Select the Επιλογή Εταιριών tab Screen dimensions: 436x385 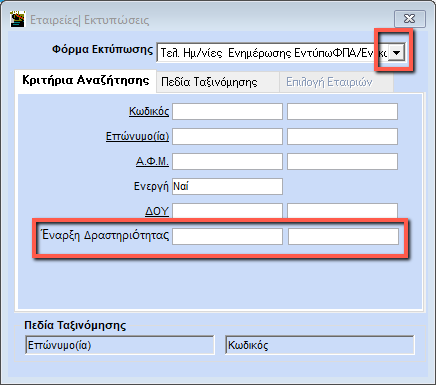(x=336, y=82)
